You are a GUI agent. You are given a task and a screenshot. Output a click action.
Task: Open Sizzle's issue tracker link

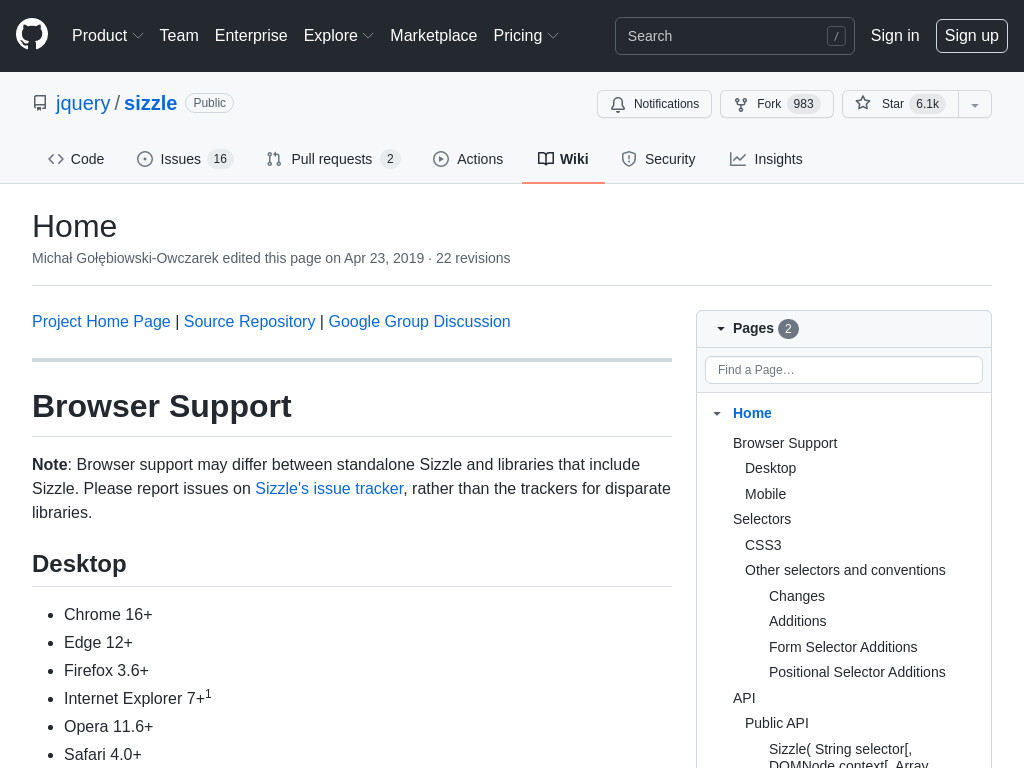329,488
